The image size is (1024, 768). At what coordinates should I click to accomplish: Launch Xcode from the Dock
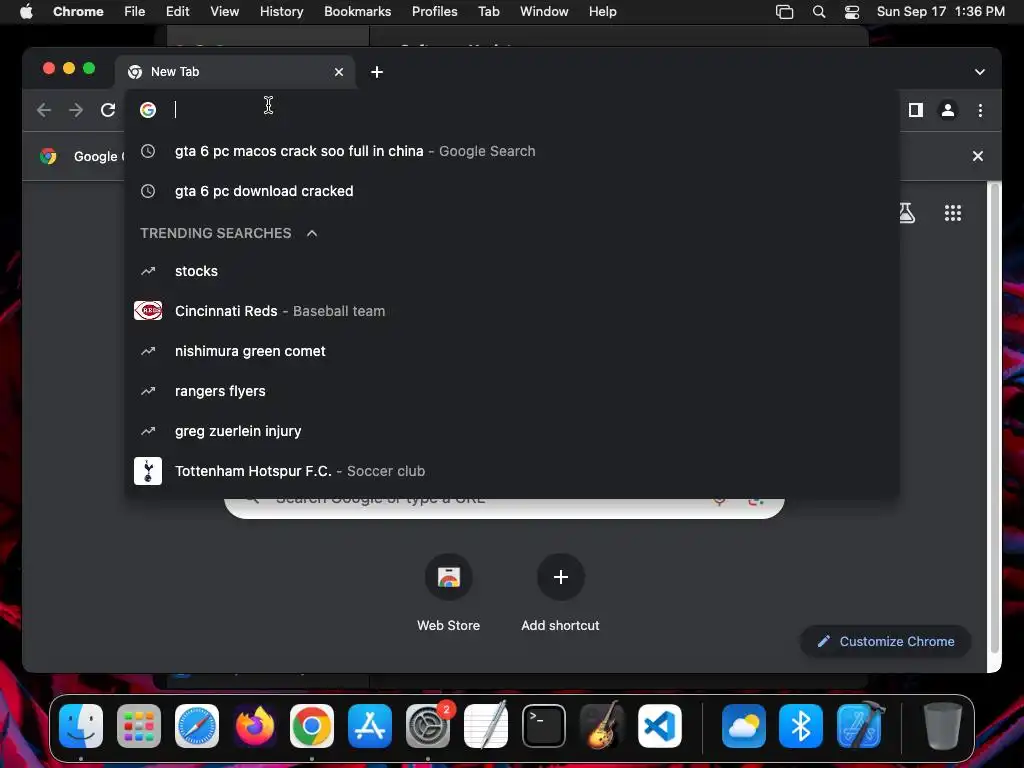[x=859, y=726]
